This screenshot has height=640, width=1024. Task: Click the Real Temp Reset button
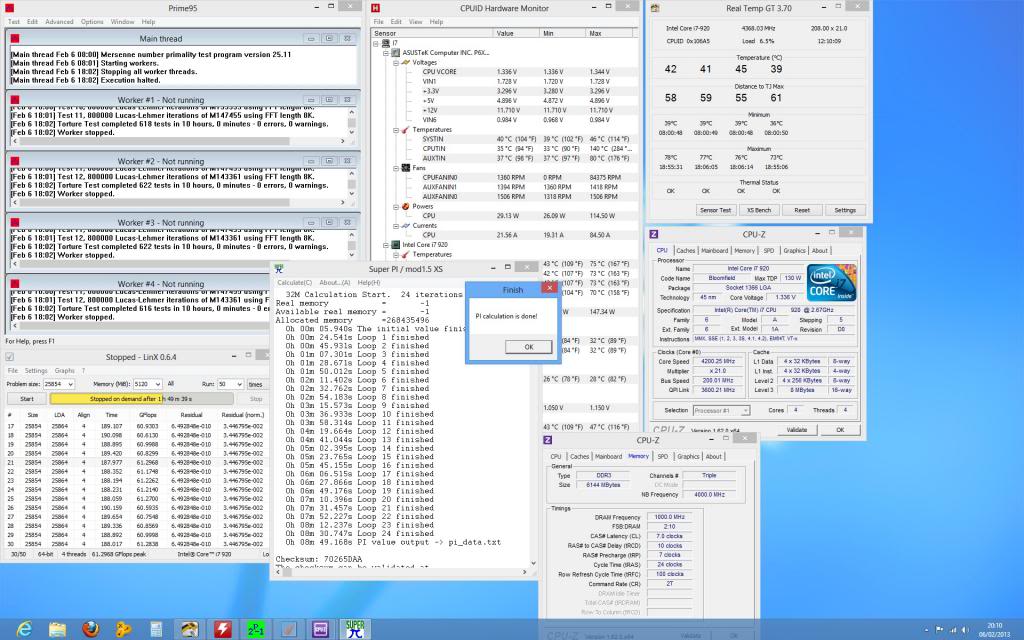coord(802,210)
